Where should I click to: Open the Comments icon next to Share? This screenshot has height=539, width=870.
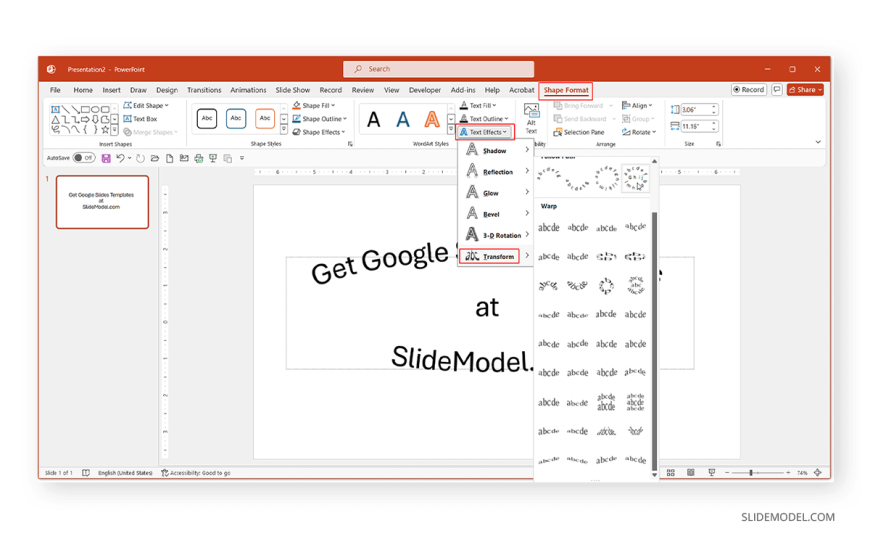tap(777, 89)
